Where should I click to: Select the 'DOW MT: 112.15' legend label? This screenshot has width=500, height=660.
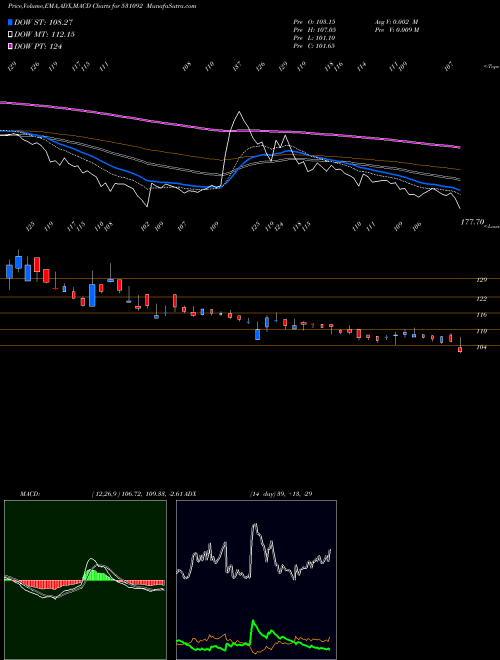click(x=44, y=35)
